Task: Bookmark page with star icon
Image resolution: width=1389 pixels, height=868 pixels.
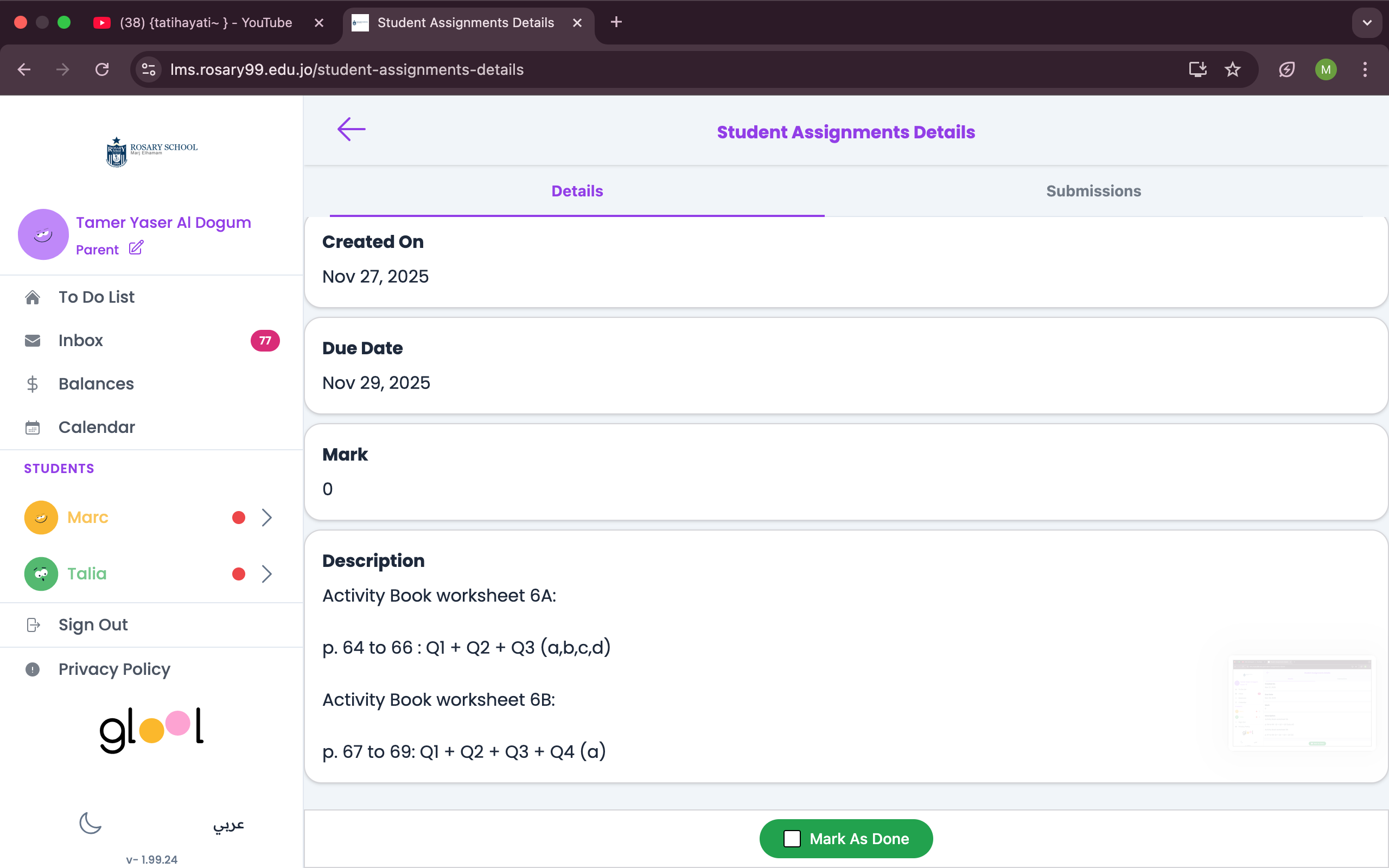Action: [x=1232, y=69]
